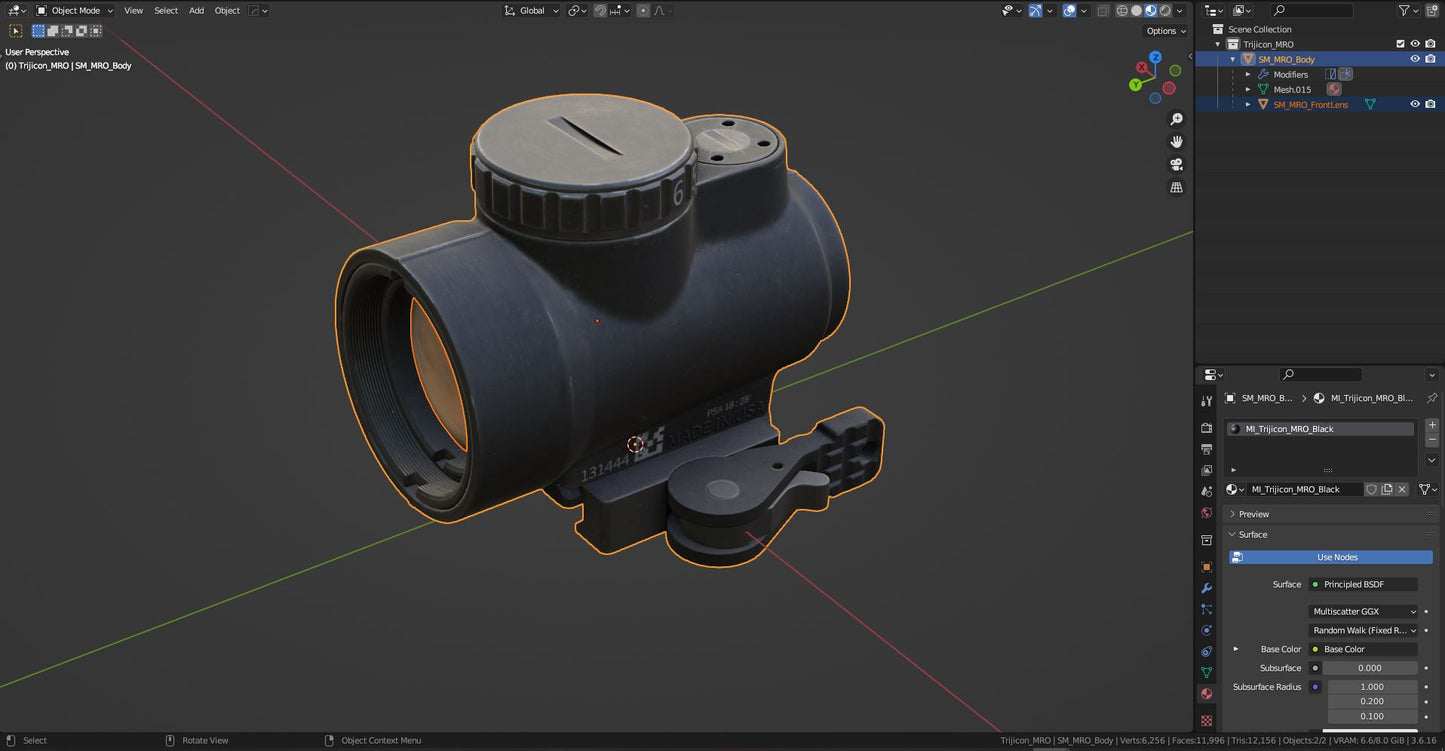Viewport: 1445px width, 751px height.
Task: Open the Object Mode dropdown
Action: pyautogui.click(x=76, y=10)
